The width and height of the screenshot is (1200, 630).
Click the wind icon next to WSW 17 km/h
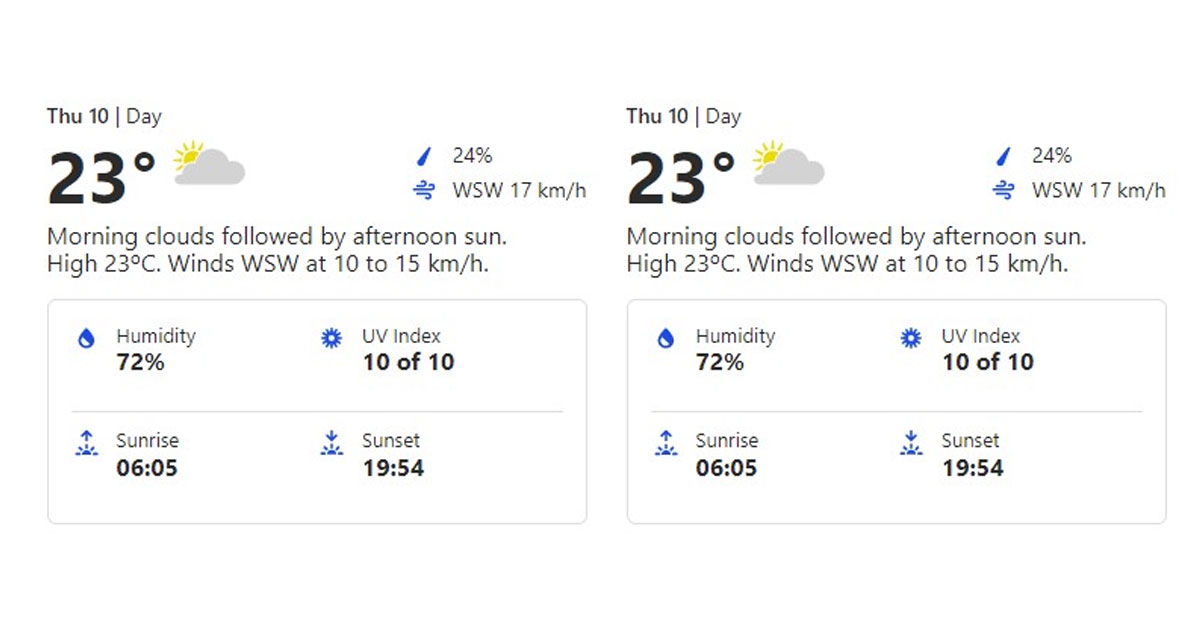1002,190
